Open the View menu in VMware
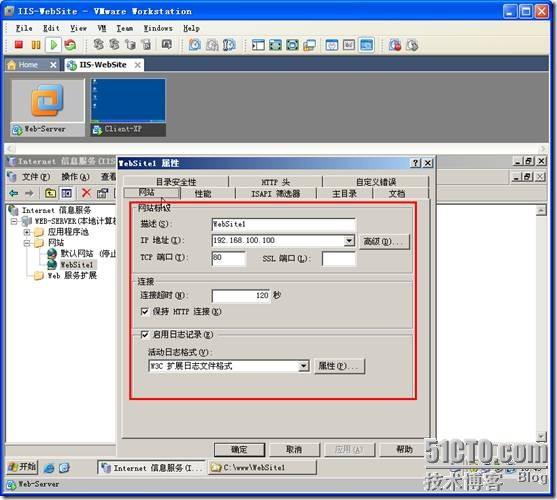This screenshot has width=557, height=500. pyautogui.click(x=78, y=28)
